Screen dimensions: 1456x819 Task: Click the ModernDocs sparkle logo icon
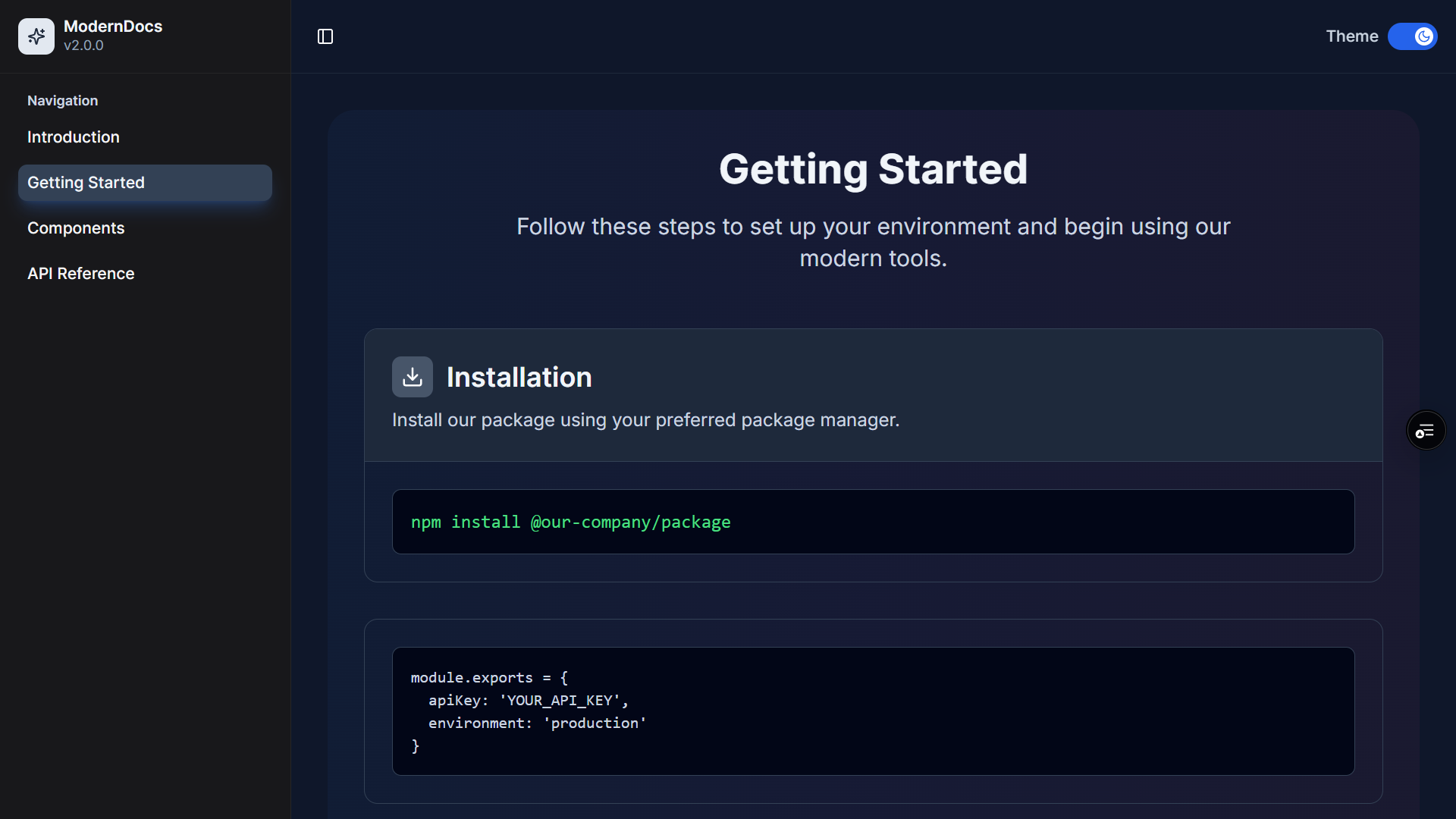36,36
